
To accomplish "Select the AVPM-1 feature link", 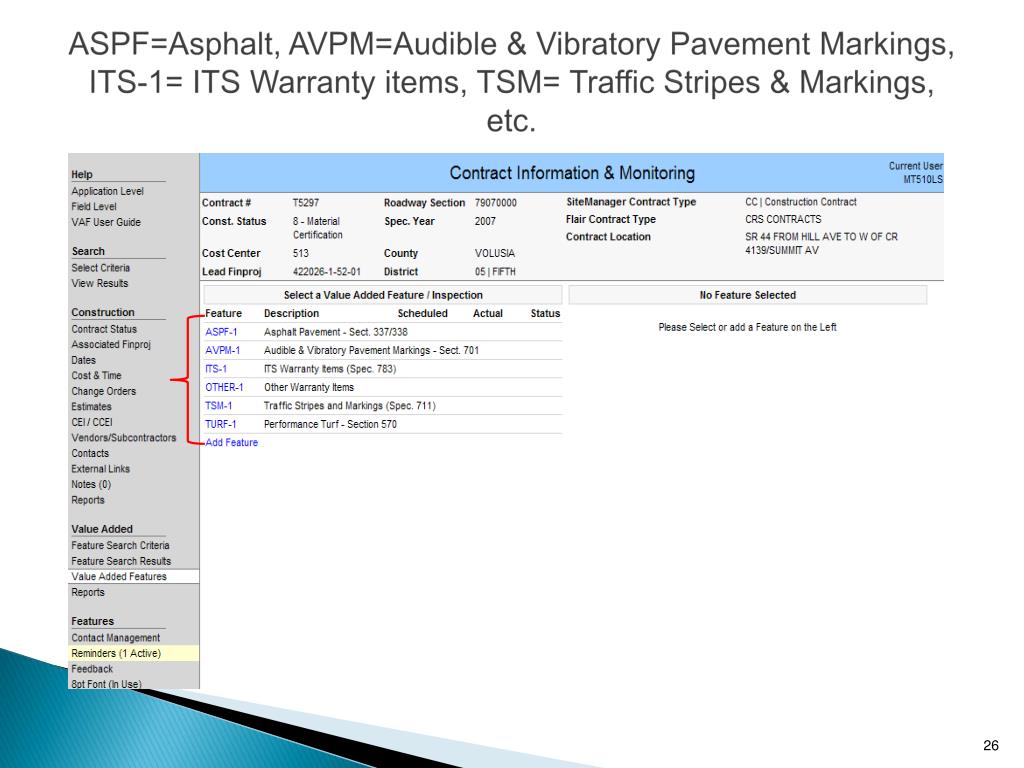I will pos(223,350).
